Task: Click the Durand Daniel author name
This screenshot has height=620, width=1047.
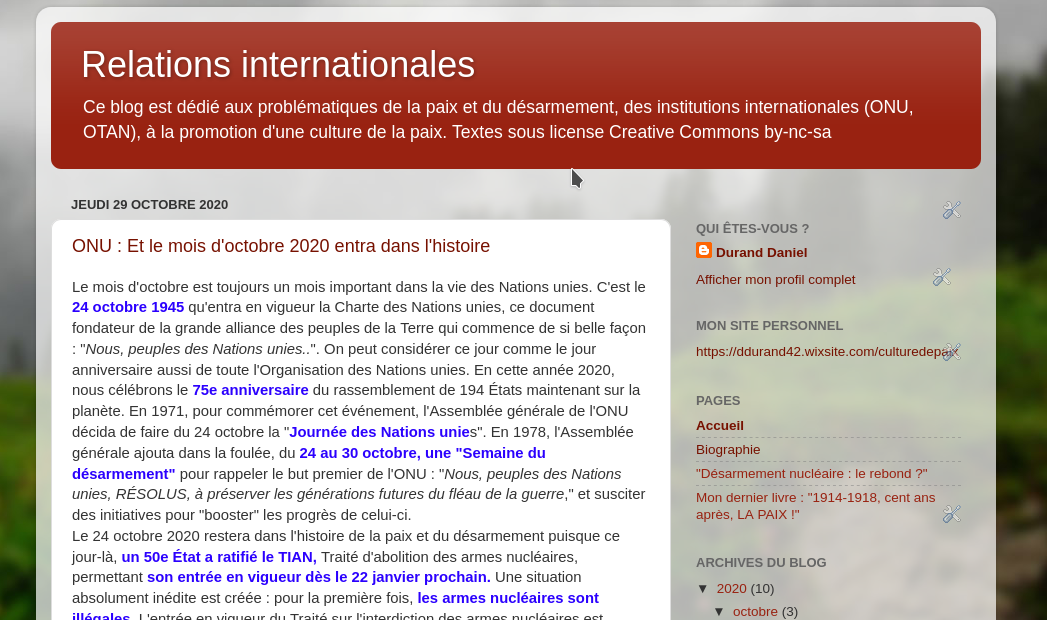Action: (x=761, y=253)
